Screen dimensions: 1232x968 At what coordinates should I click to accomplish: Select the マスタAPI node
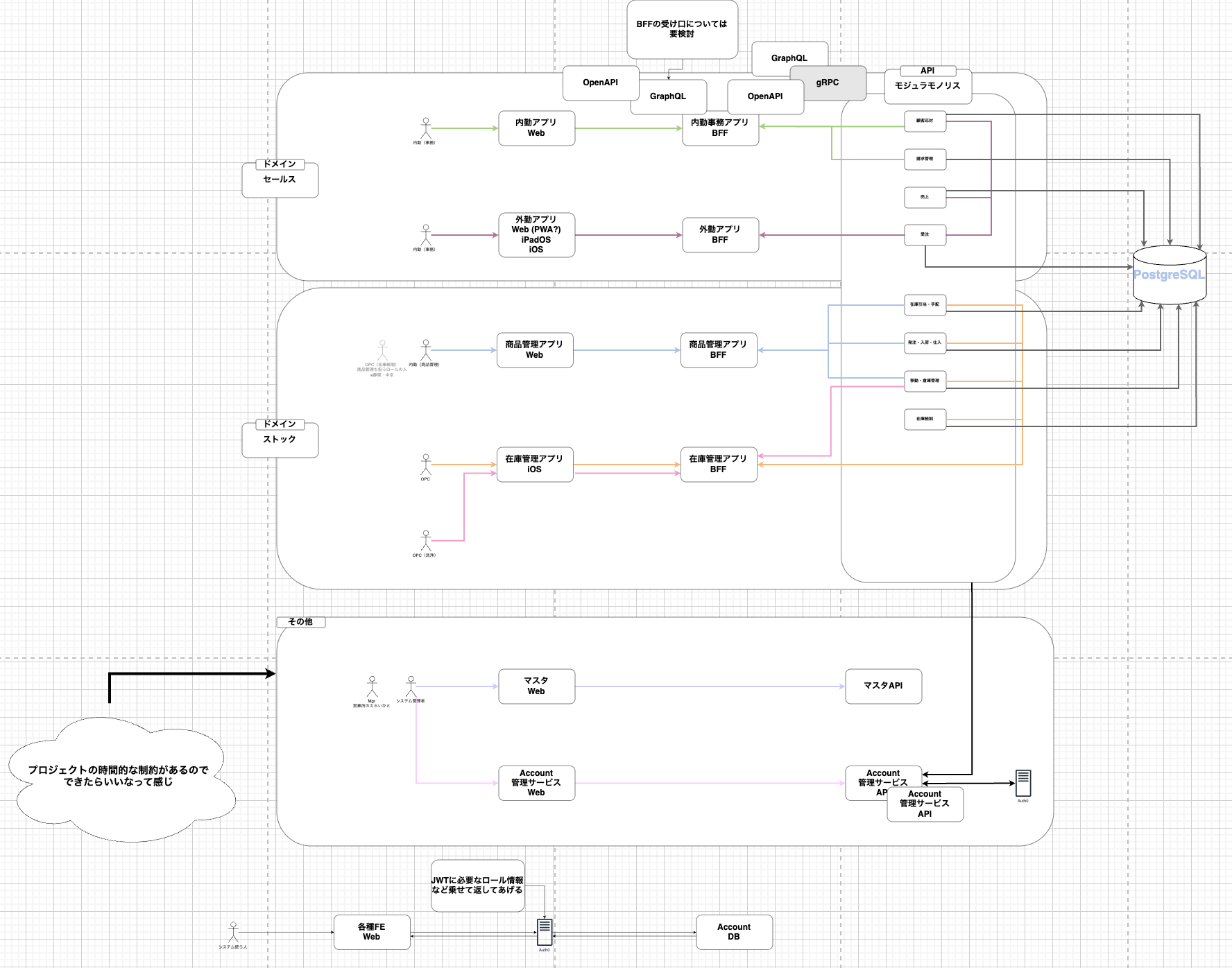[883, 686]
